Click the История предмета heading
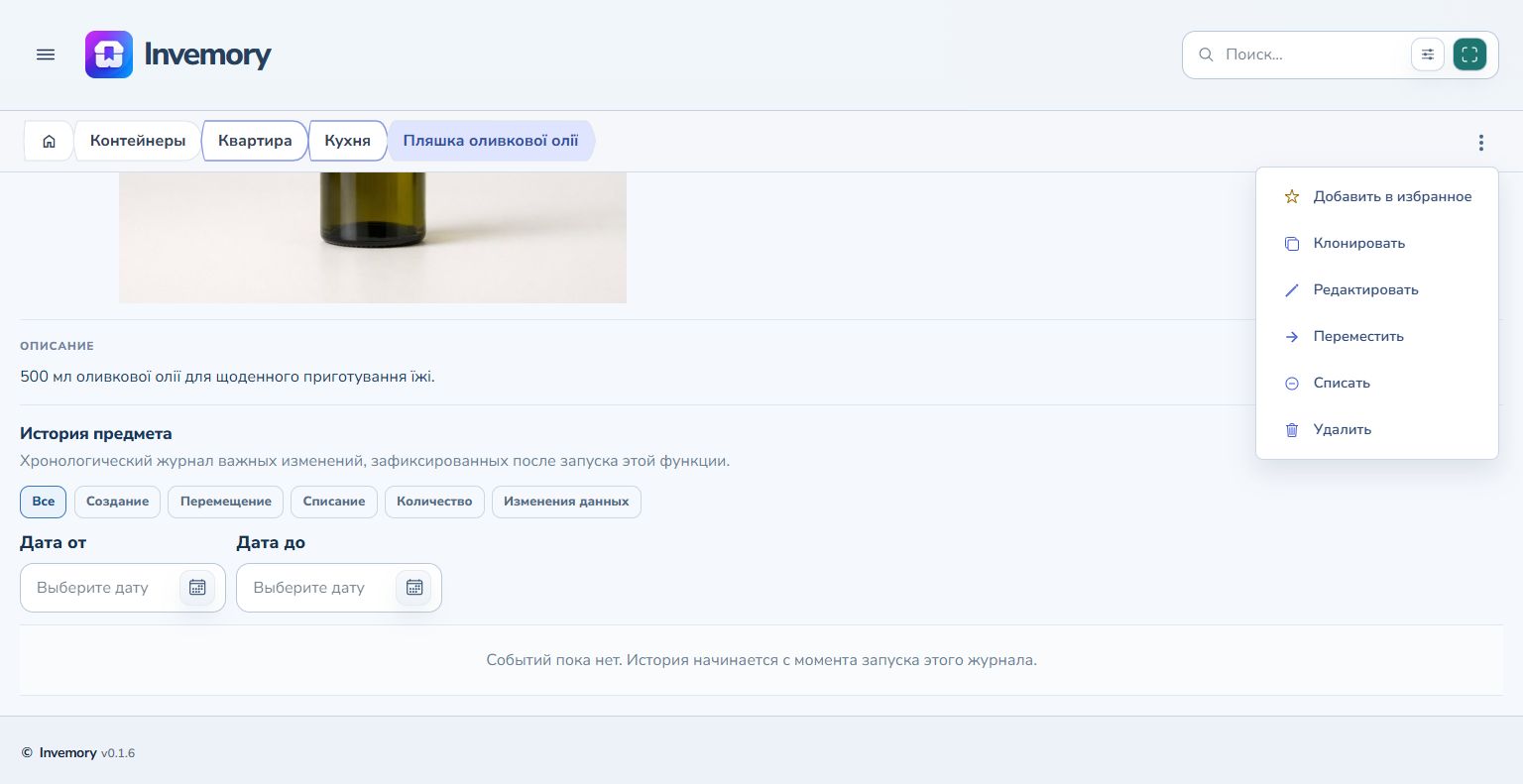The height and width of the screenshot is (784, 1523). pos(96,434)
